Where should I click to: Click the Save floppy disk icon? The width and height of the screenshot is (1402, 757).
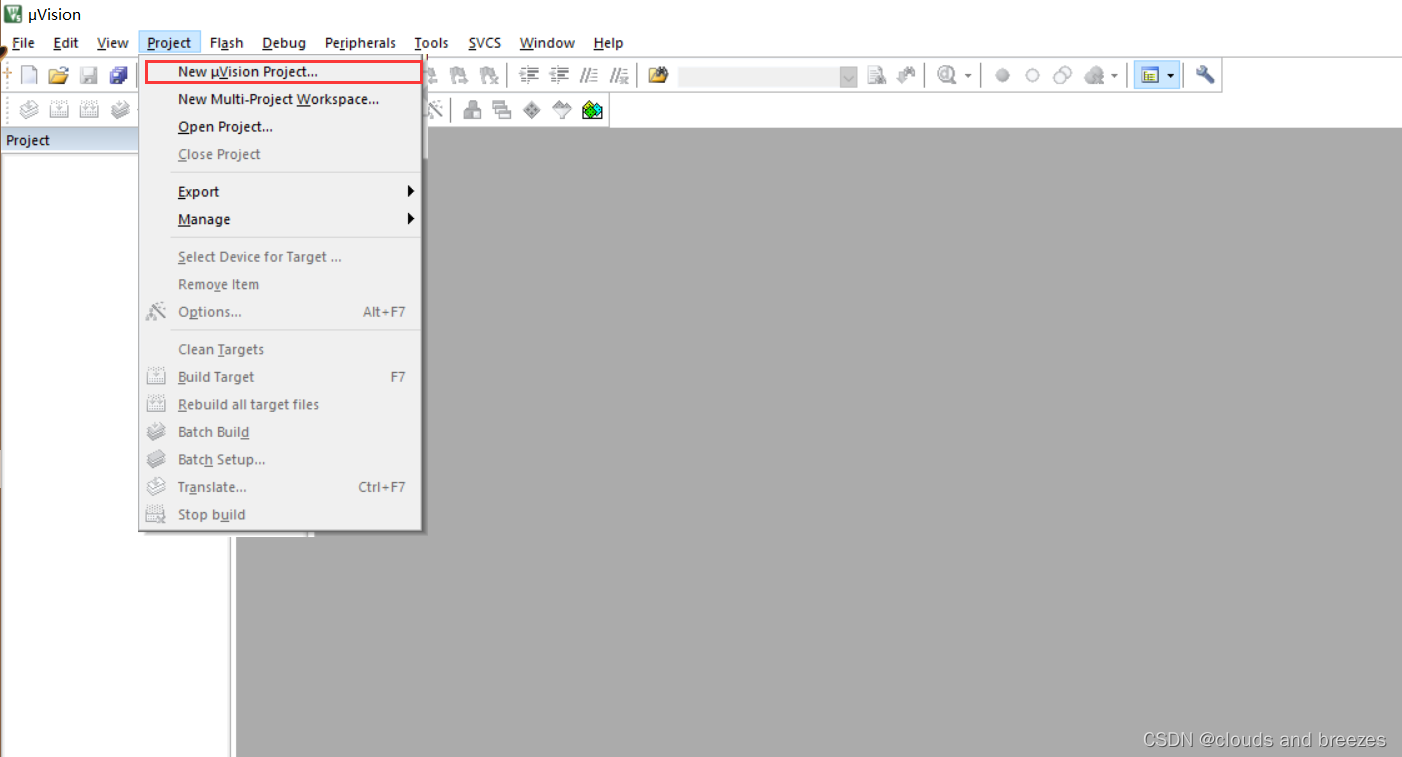pyautogui.click(x=89, y=75)
